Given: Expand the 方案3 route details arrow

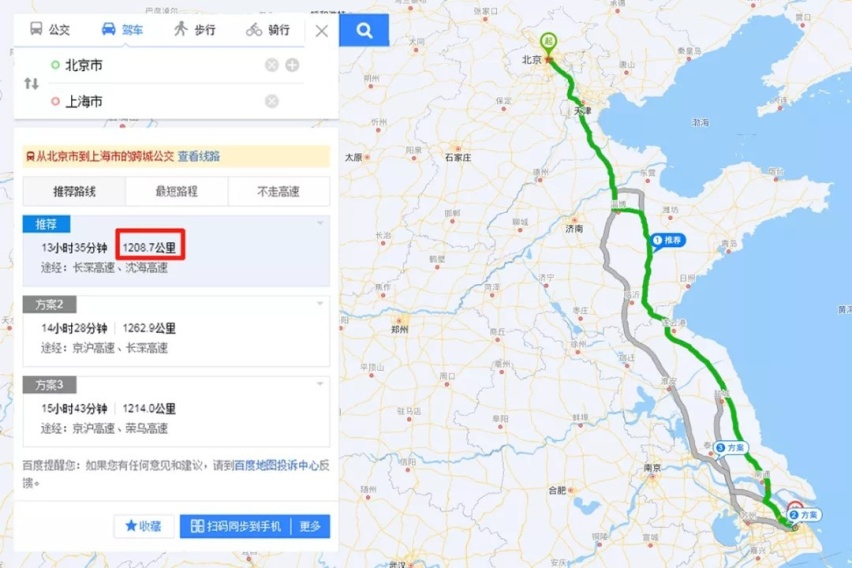Looking at the screenshot, I should pos(320,384).
